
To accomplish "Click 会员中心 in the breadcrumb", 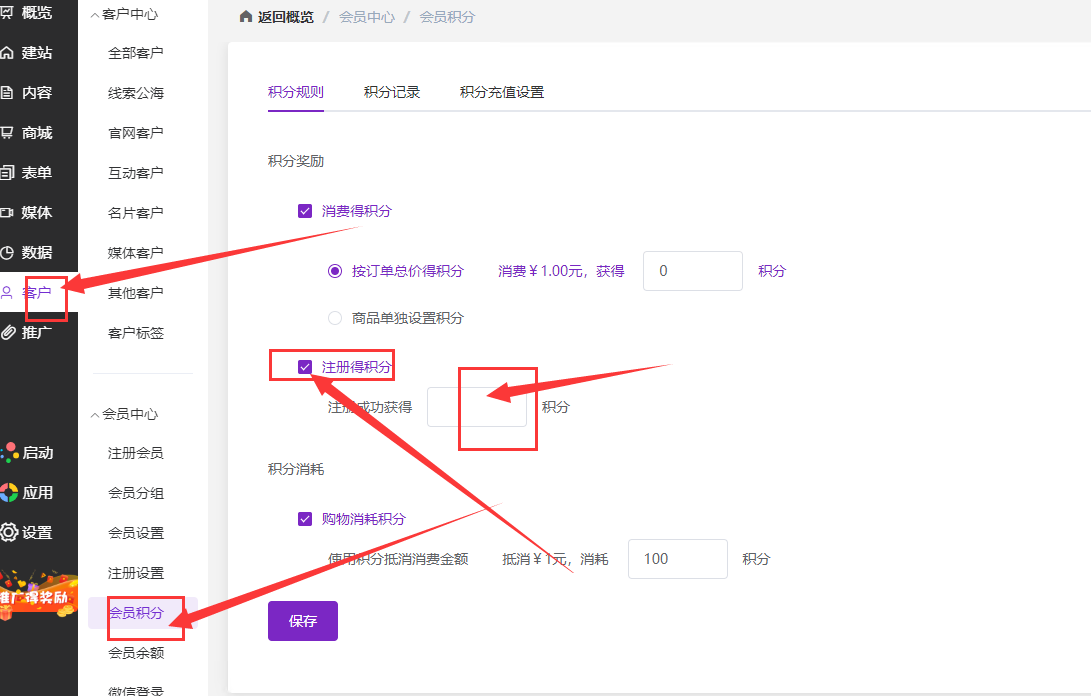I will point(367,18).
